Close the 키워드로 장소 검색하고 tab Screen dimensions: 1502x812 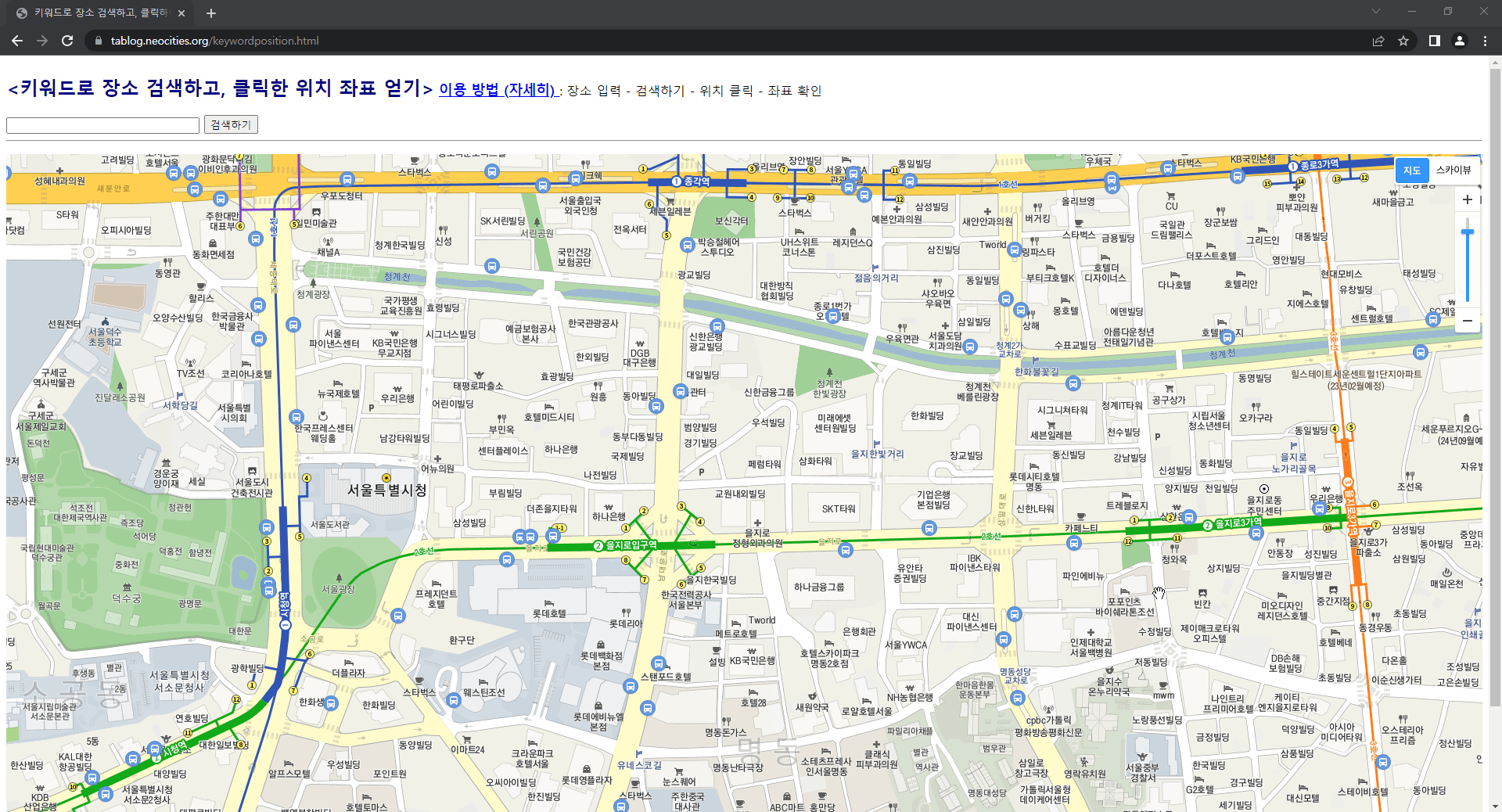click(181, 13)
